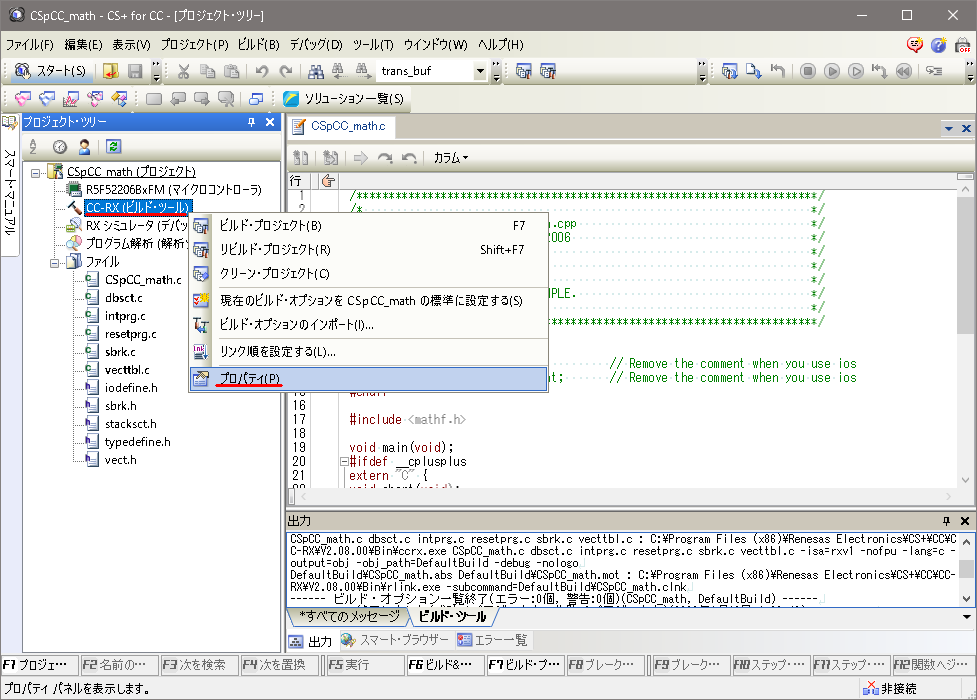Open the カラム dropdown in editor
This screenshot has width=977, height=700.
pyautogui.click(x=450, y=158)
